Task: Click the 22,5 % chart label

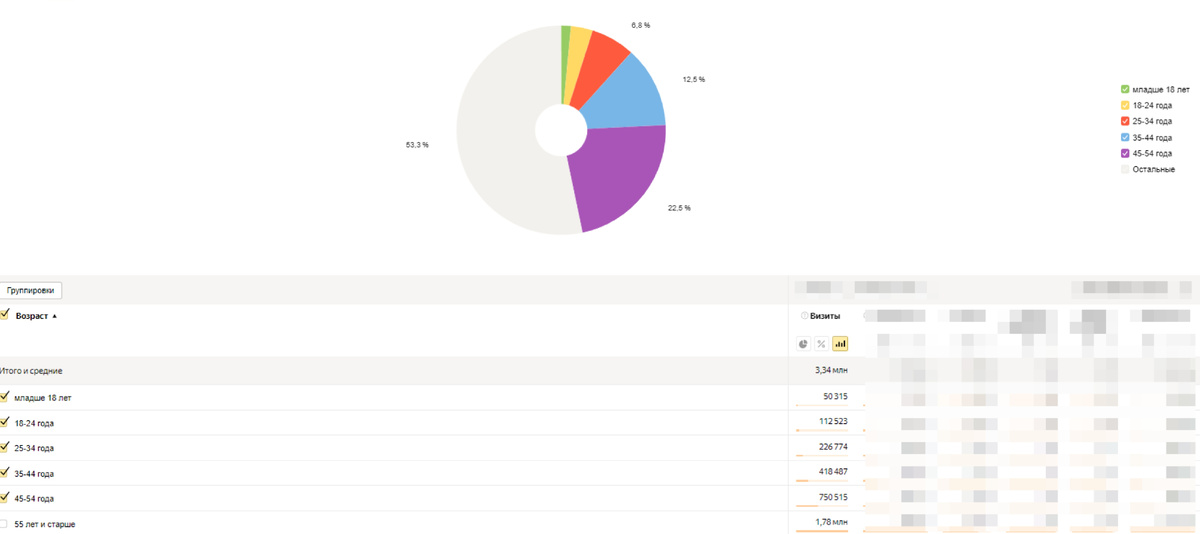Action: 679,208
